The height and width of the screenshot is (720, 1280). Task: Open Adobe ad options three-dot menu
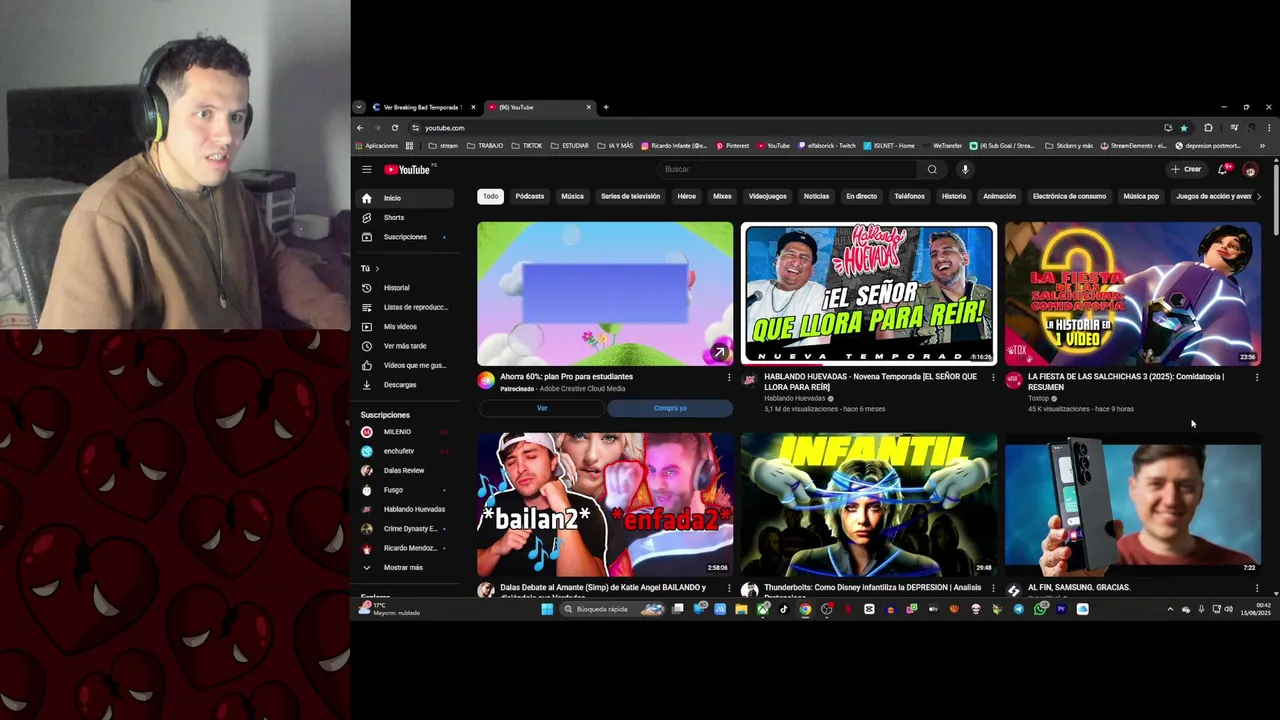point(729,378)
